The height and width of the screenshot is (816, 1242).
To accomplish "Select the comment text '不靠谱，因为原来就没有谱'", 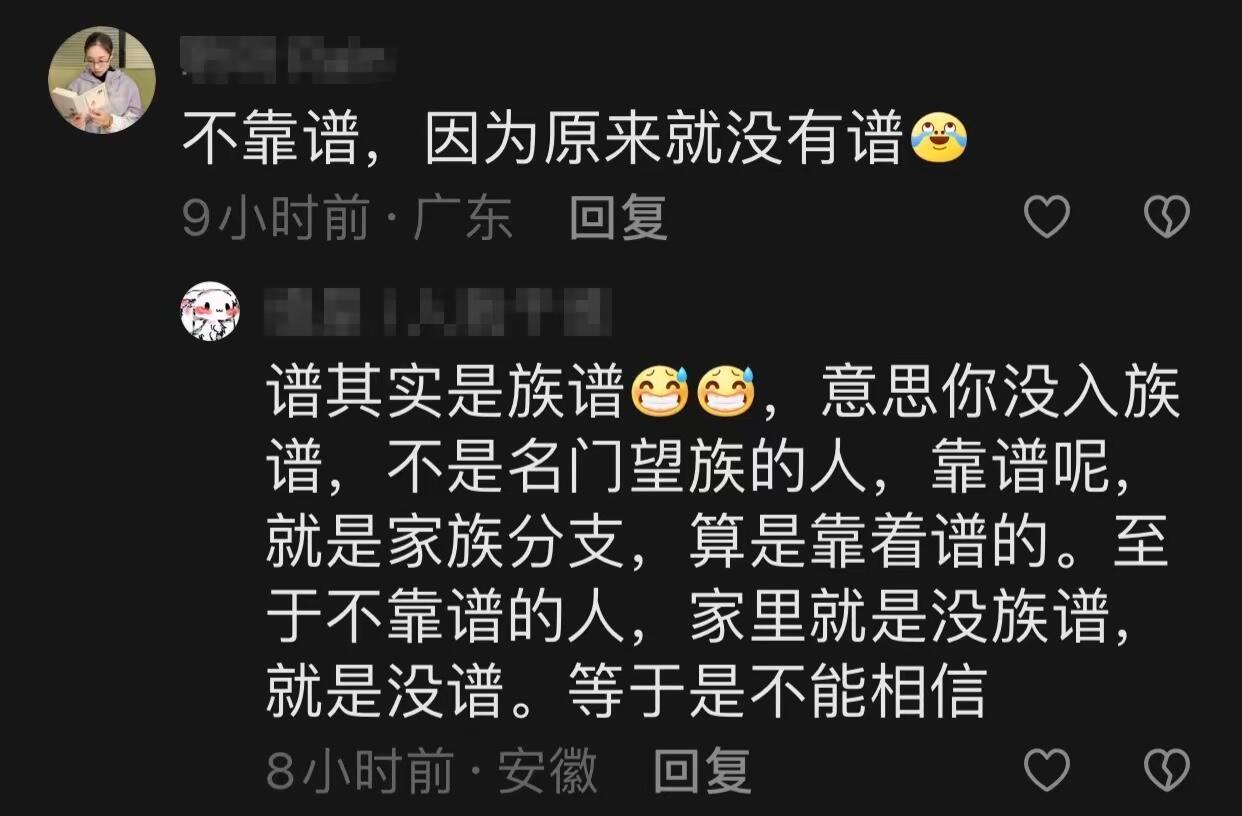I will point(544,140).
